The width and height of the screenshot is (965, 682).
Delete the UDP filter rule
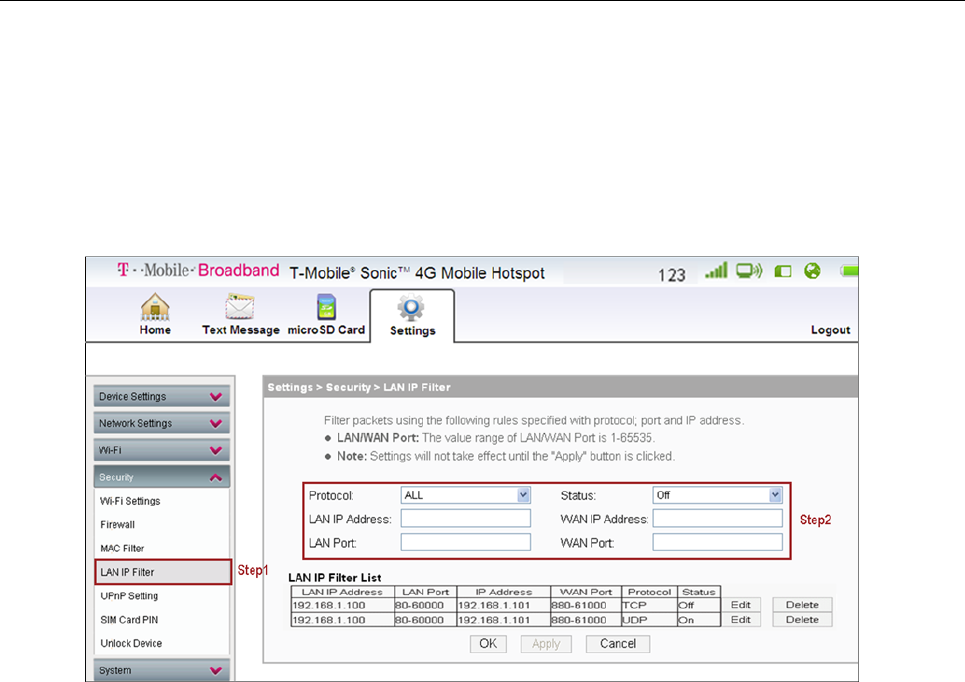(803, 620)
